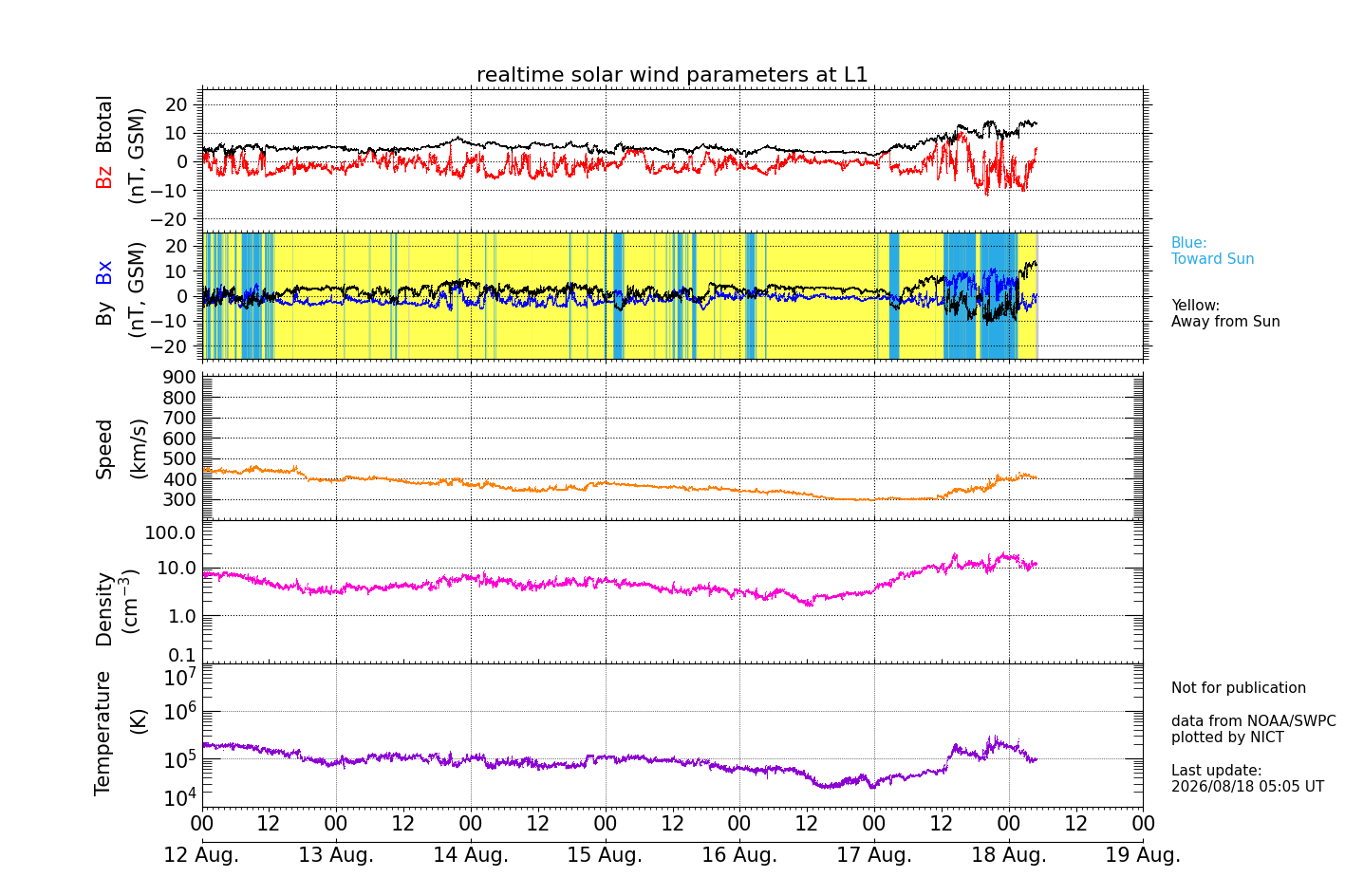Viewport: 1345px width, 896px height.
Task: Click the 10⁵ tick on the Temperature axis
Action: pyautogui.click(x=179, y=759)
